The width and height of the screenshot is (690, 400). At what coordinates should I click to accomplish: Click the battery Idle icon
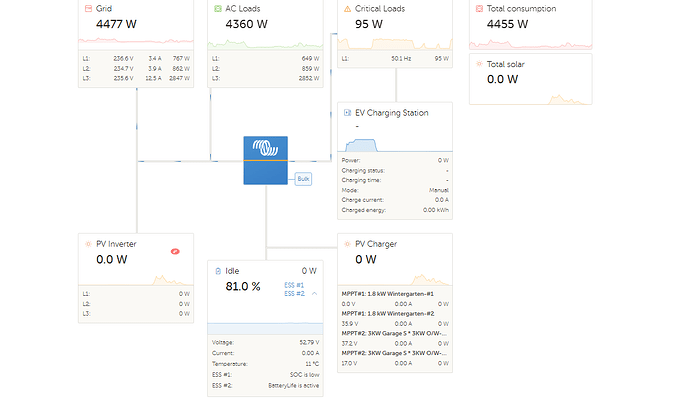coord(218,271)
